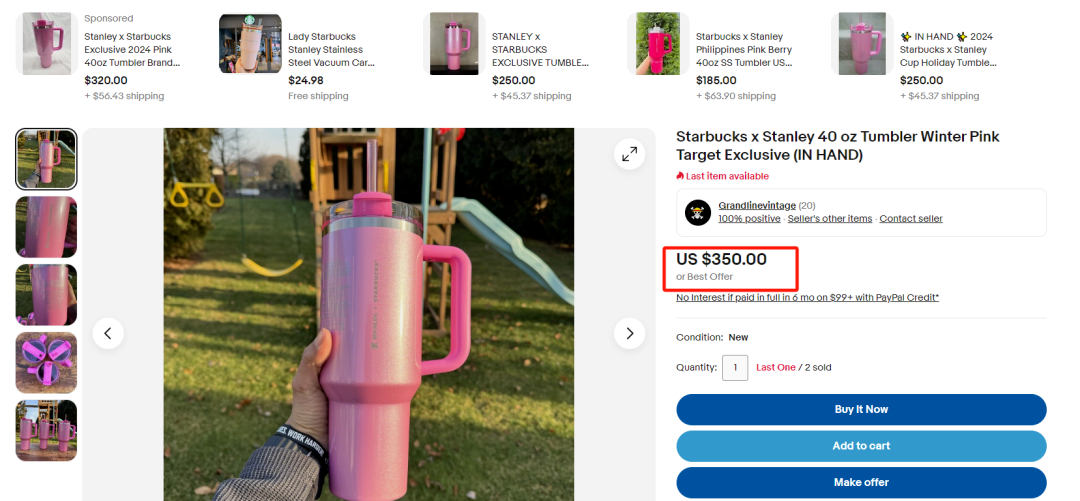Click the Buy It Now button

coord(861,409)
